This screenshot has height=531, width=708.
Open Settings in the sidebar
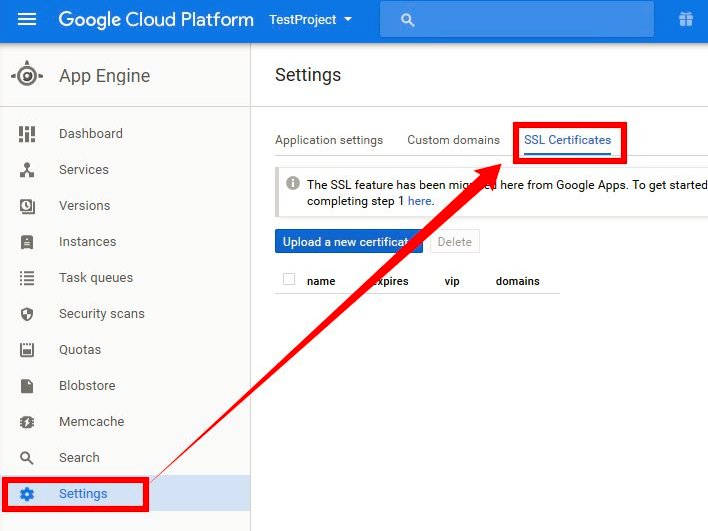pyautogui.click(x=83, y=494)
